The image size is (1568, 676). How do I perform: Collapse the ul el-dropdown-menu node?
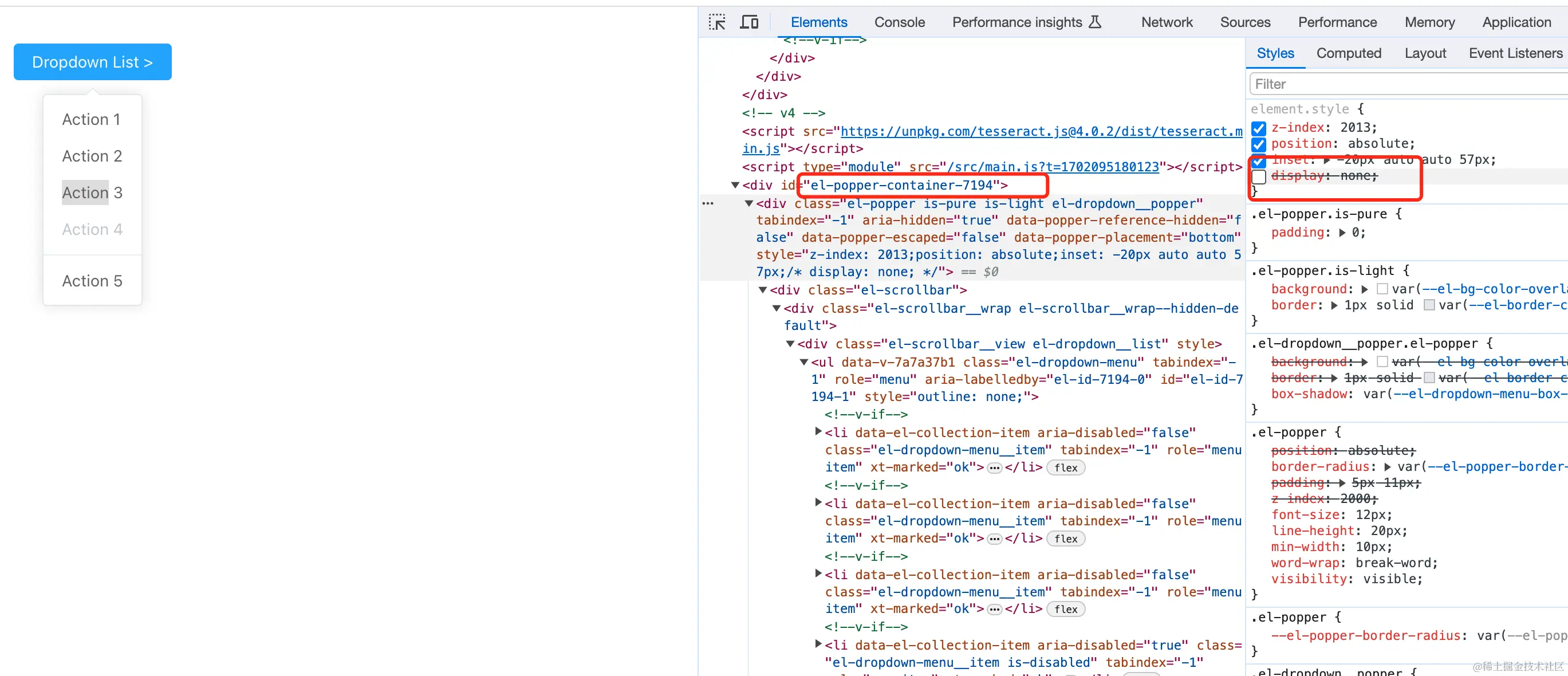(x=803, y=363)
